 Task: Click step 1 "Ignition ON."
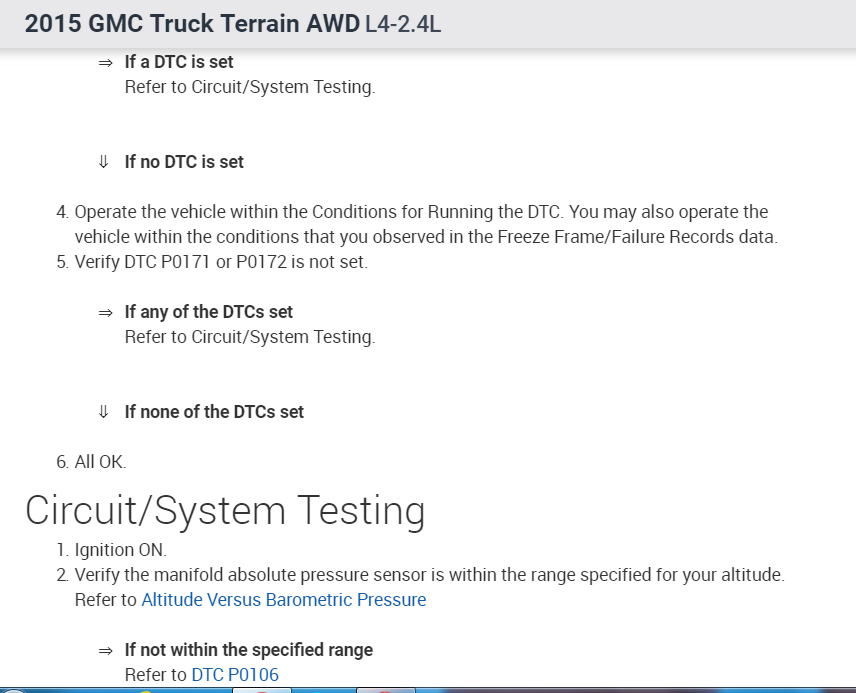(x=120, y=550)
